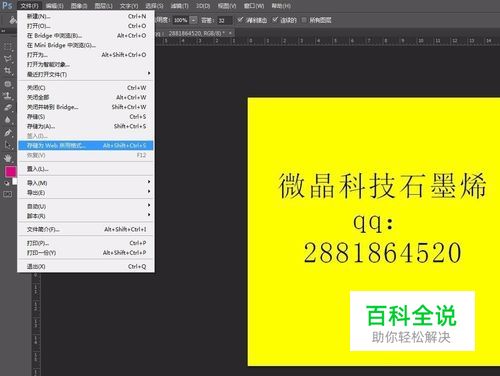This screenshot has width=500, height=376.
Task: Choose 退出(X) Ctrl+Q
Action: (x=86, y=266)
